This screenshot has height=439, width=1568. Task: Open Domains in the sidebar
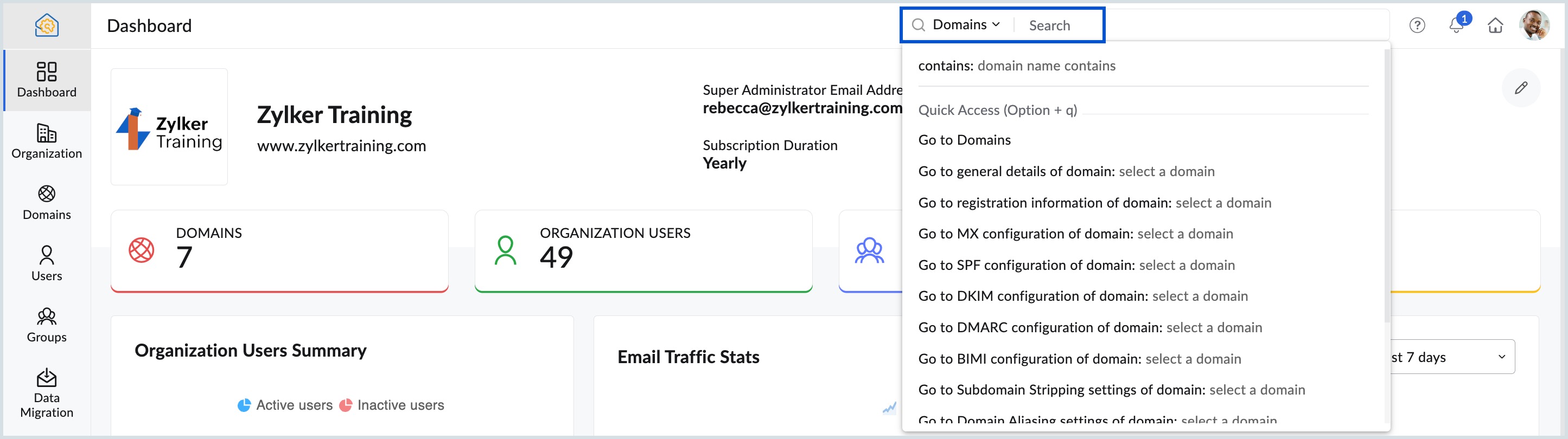point(47,203)
